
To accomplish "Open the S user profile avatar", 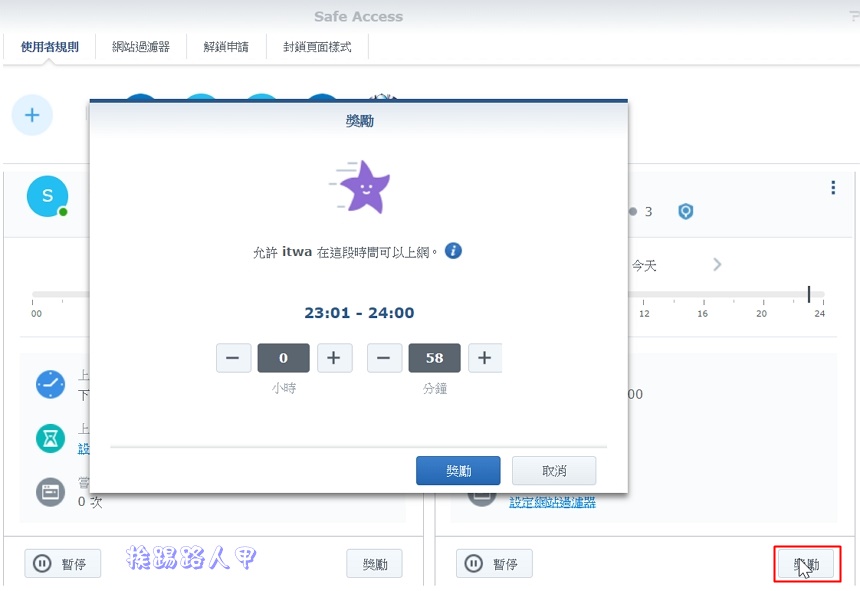I will click(x=47, y=196).
